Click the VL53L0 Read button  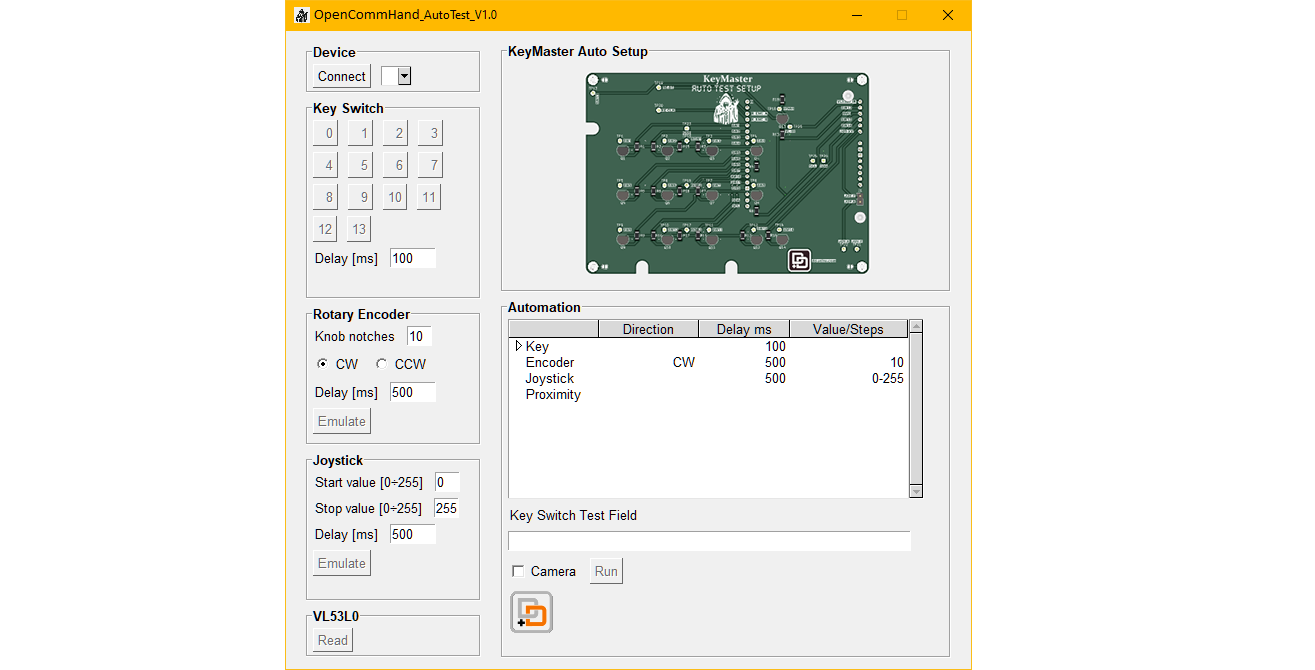pyautogui.click(x=333, y=640)
